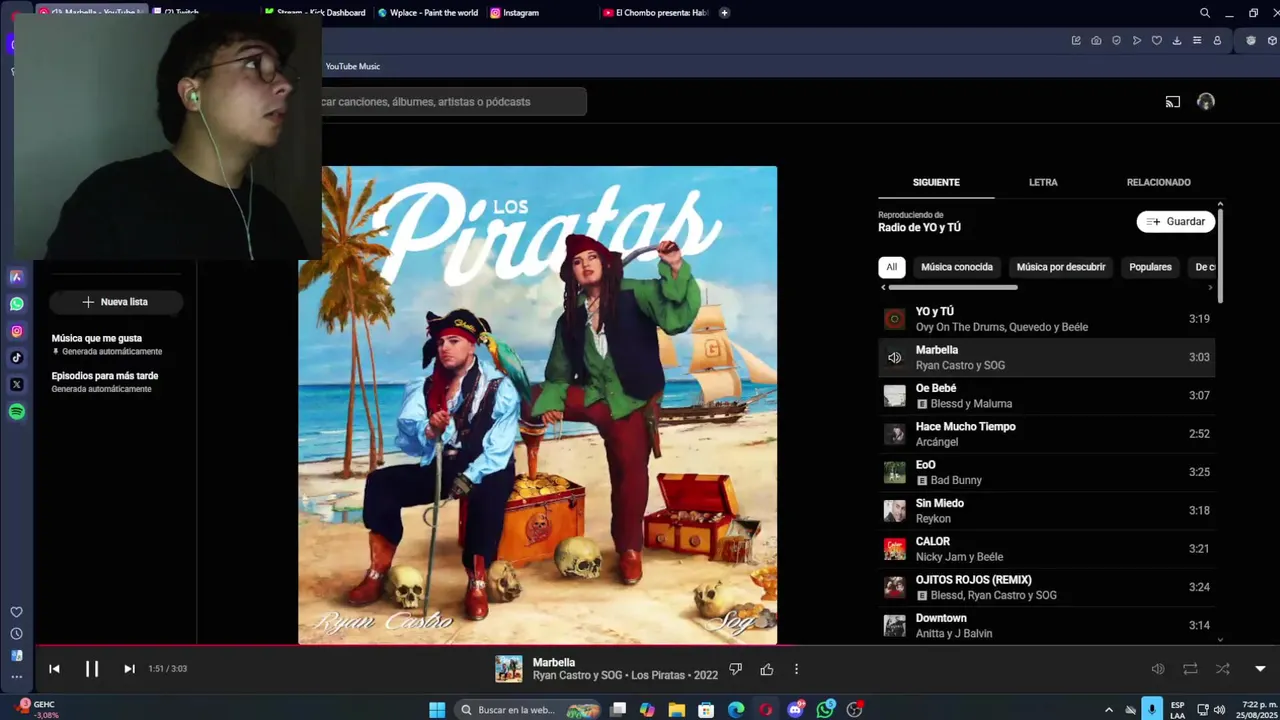1280x720 pixels.
Task: Play EoO by Bad Bunny
Action: pos(1046,472)
